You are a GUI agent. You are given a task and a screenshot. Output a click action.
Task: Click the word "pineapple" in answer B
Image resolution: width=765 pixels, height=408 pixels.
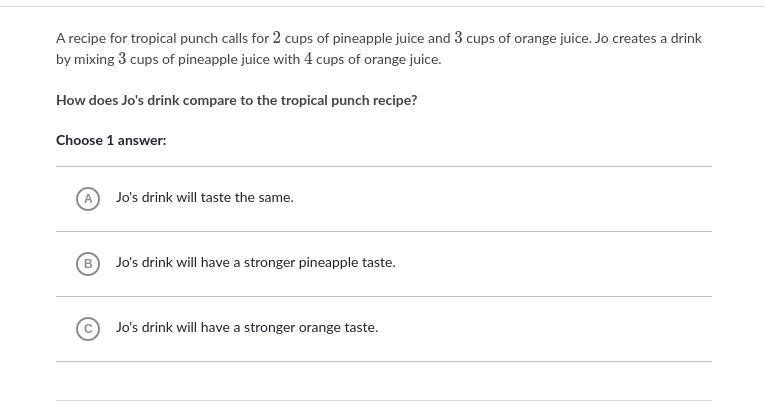(x=329, y=263)
